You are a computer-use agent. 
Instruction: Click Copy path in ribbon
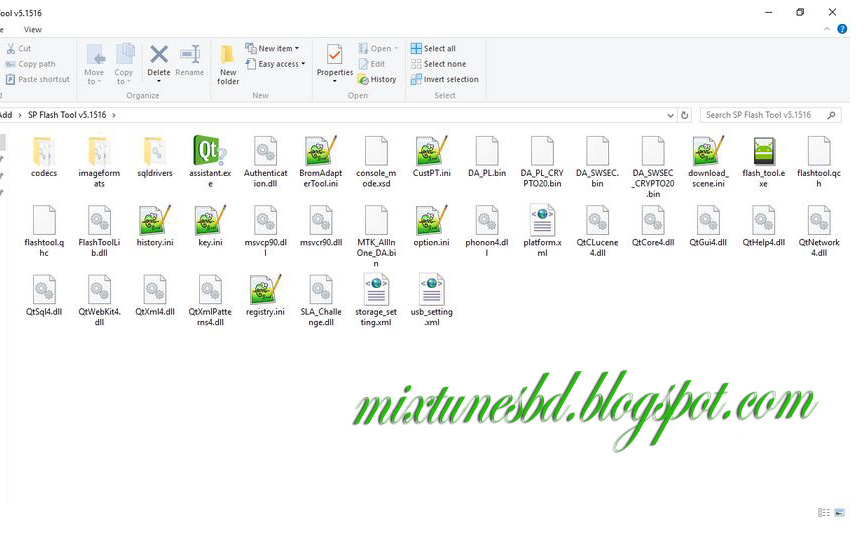(30, 64)
